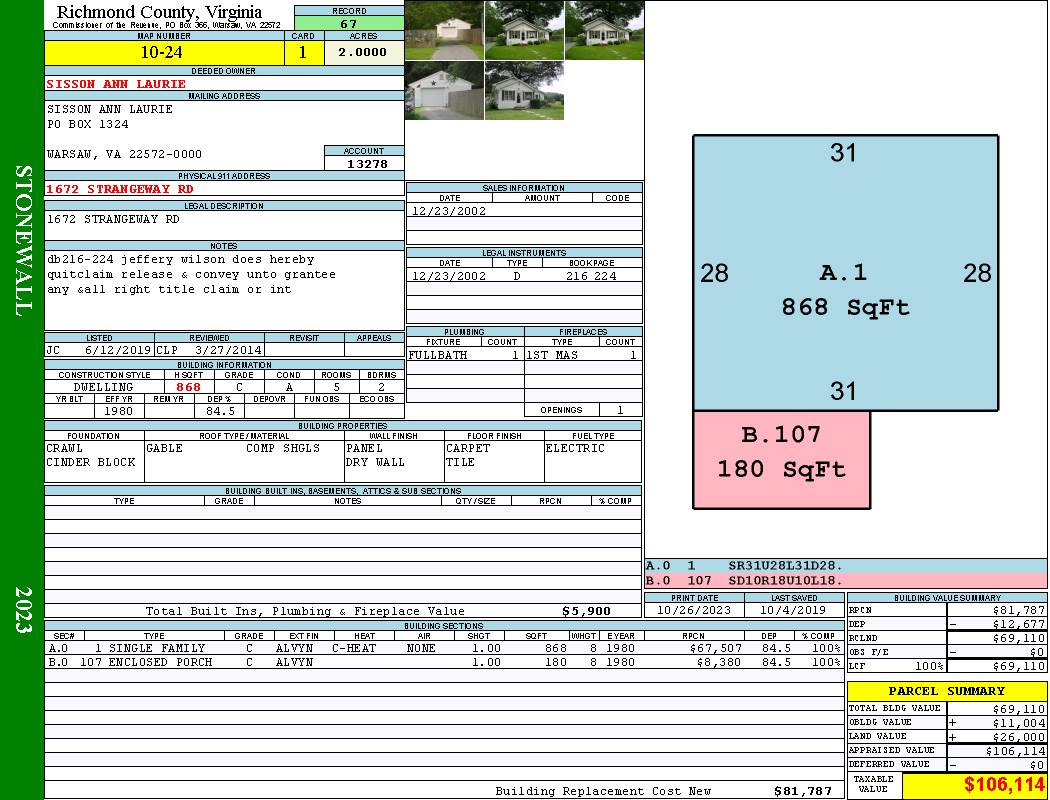Open the garage close-up photo with star
Image resolution: width=1050 pixels, height=800 pixels.
(444, 91)
